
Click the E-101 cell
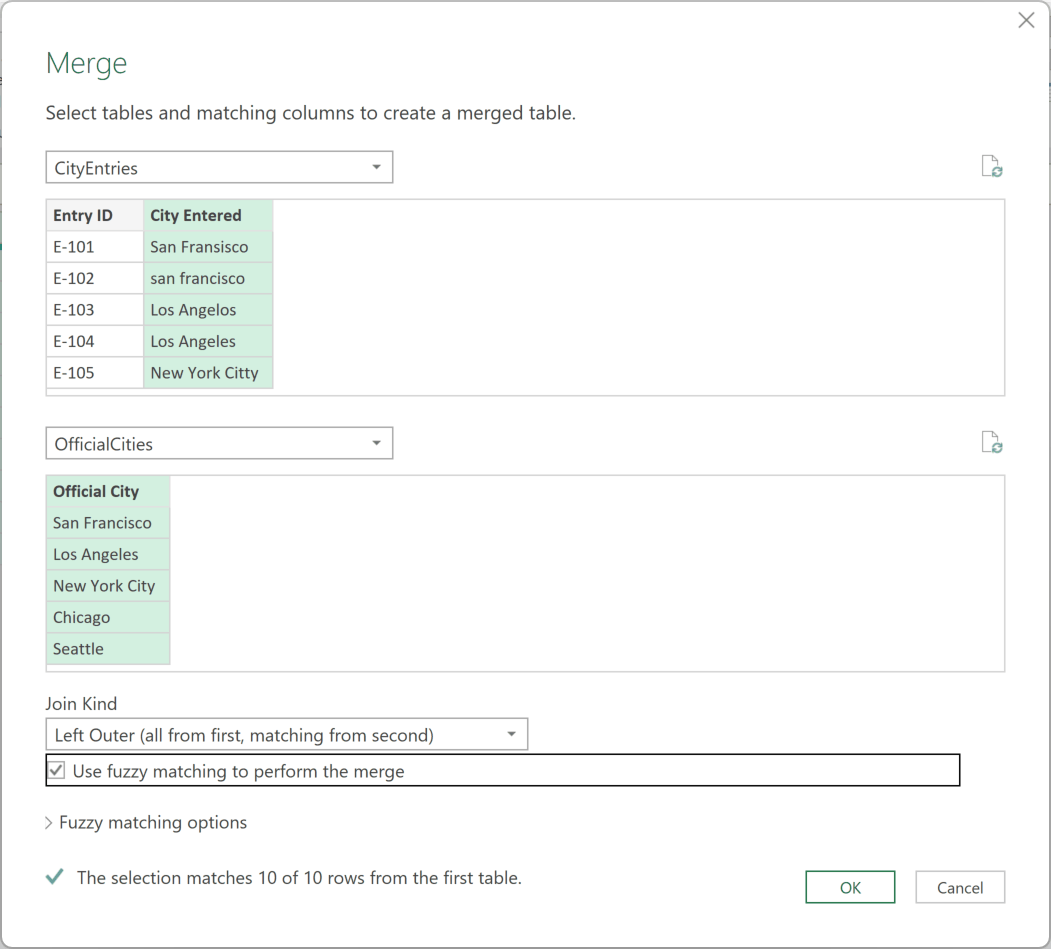click(x=95, y=247)
